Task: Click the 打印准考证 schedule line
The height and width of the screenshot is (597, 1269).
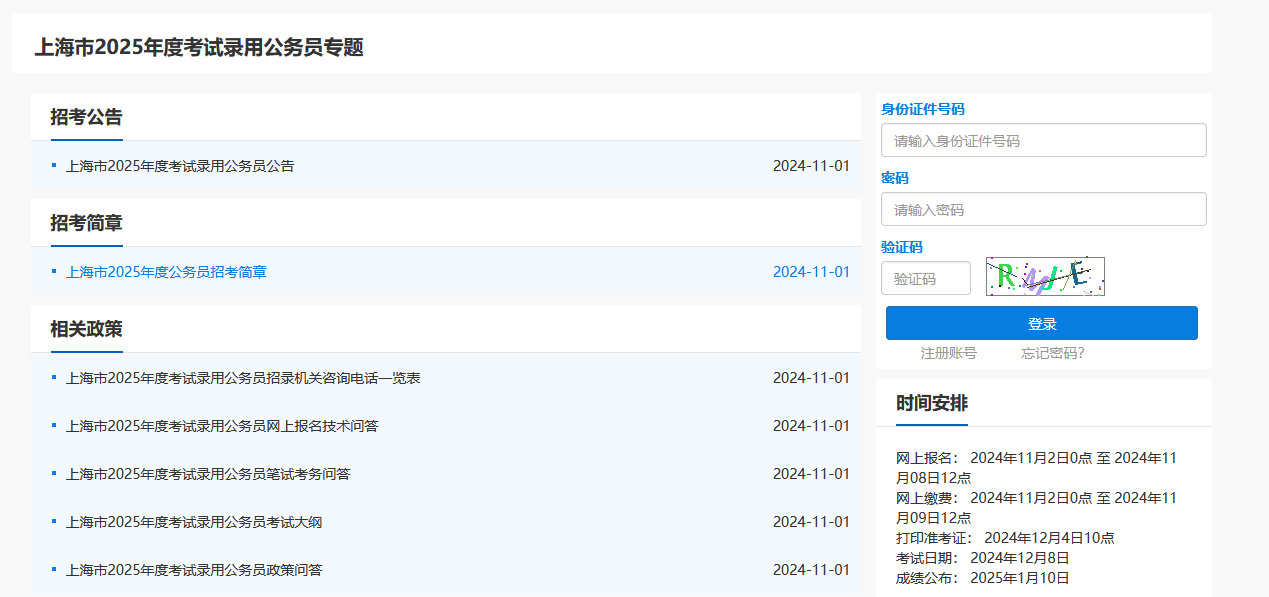Action: click(1005, 538)
